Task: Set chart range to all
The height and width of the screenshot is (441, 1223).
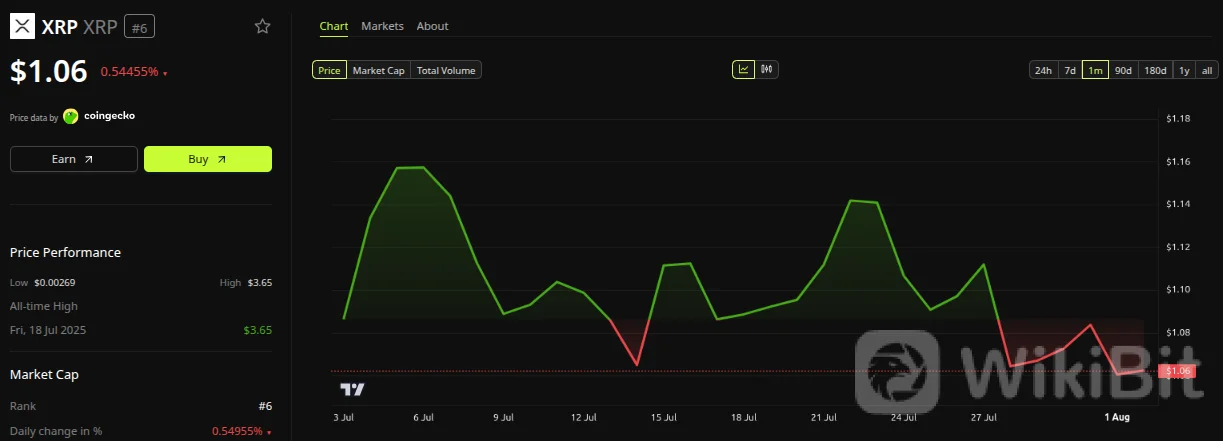Action: [x=1207, y=70]
